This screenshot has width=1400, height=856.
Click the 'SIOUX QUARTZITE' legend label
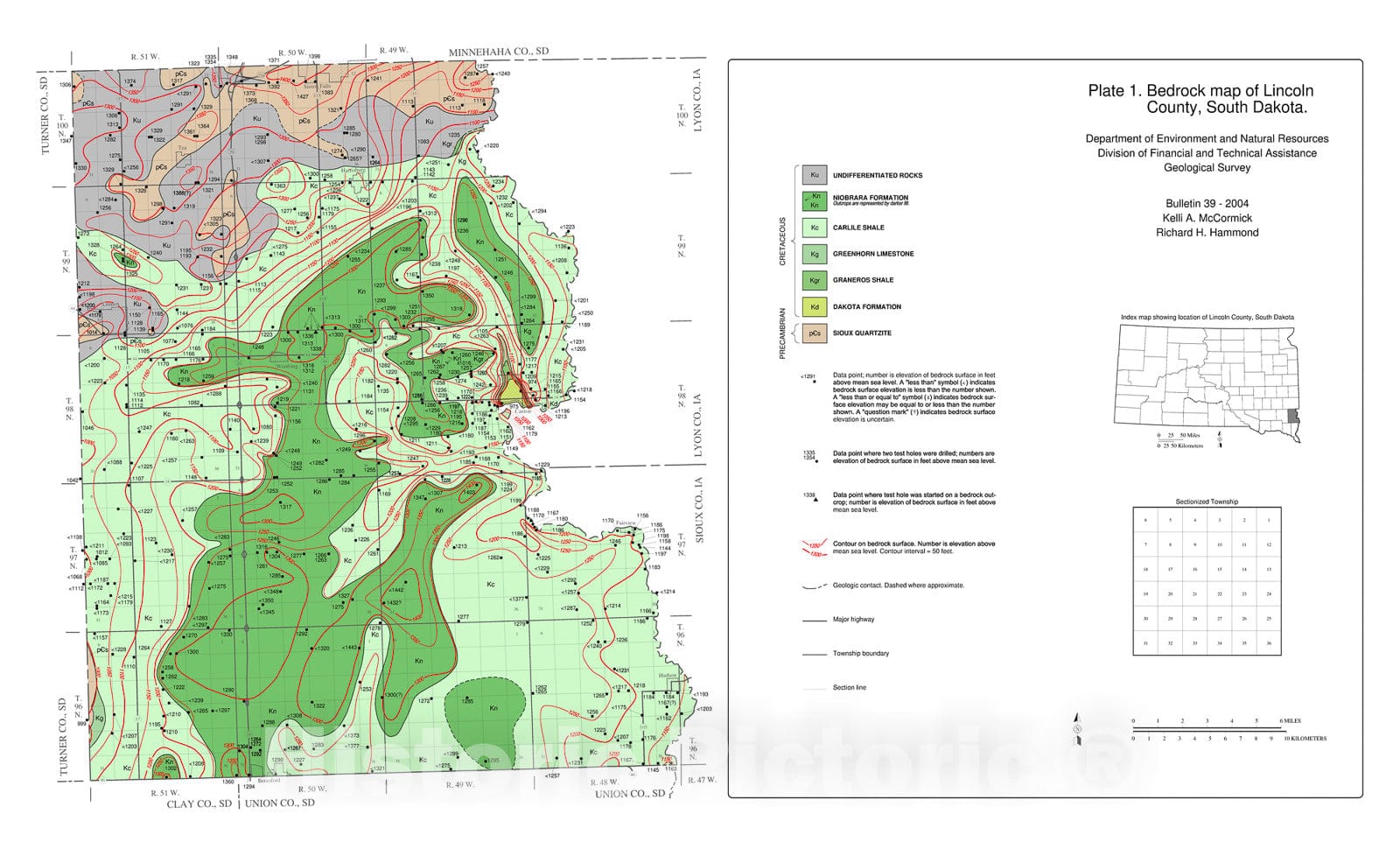pyautogui.click(x=862, y=333)
